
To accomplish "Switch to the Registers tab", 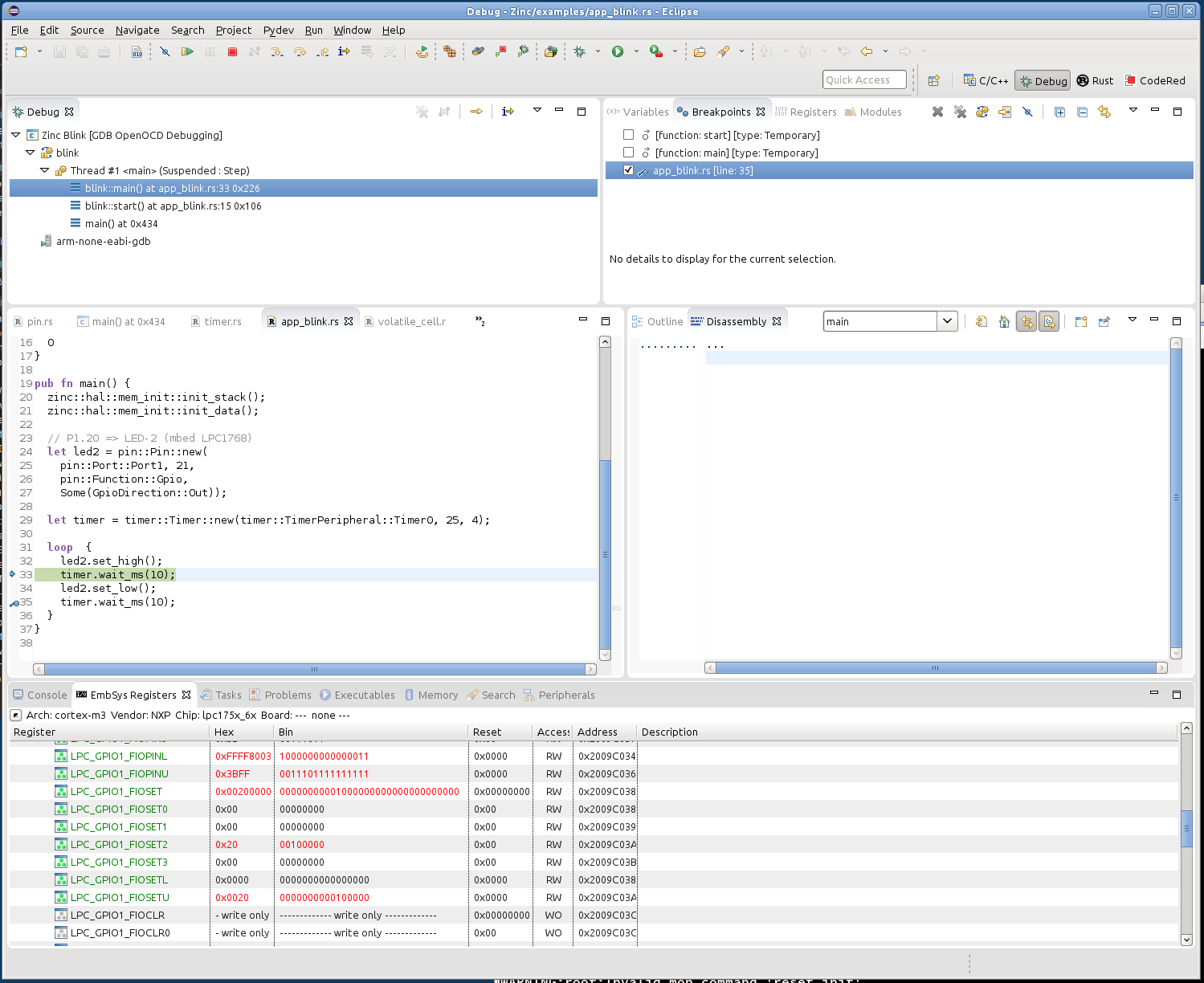I will click(806, 112).
